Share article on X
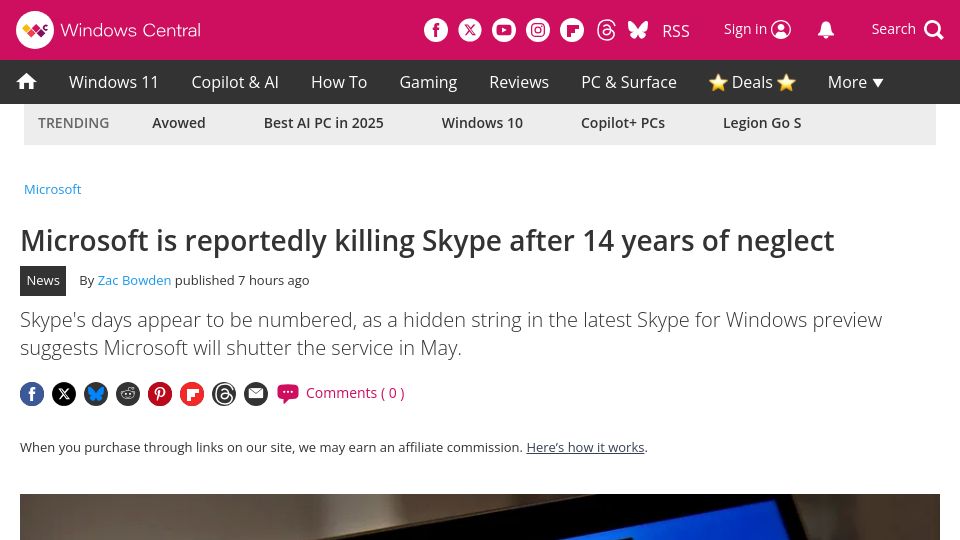960x540 pixels. pos(64,394)
